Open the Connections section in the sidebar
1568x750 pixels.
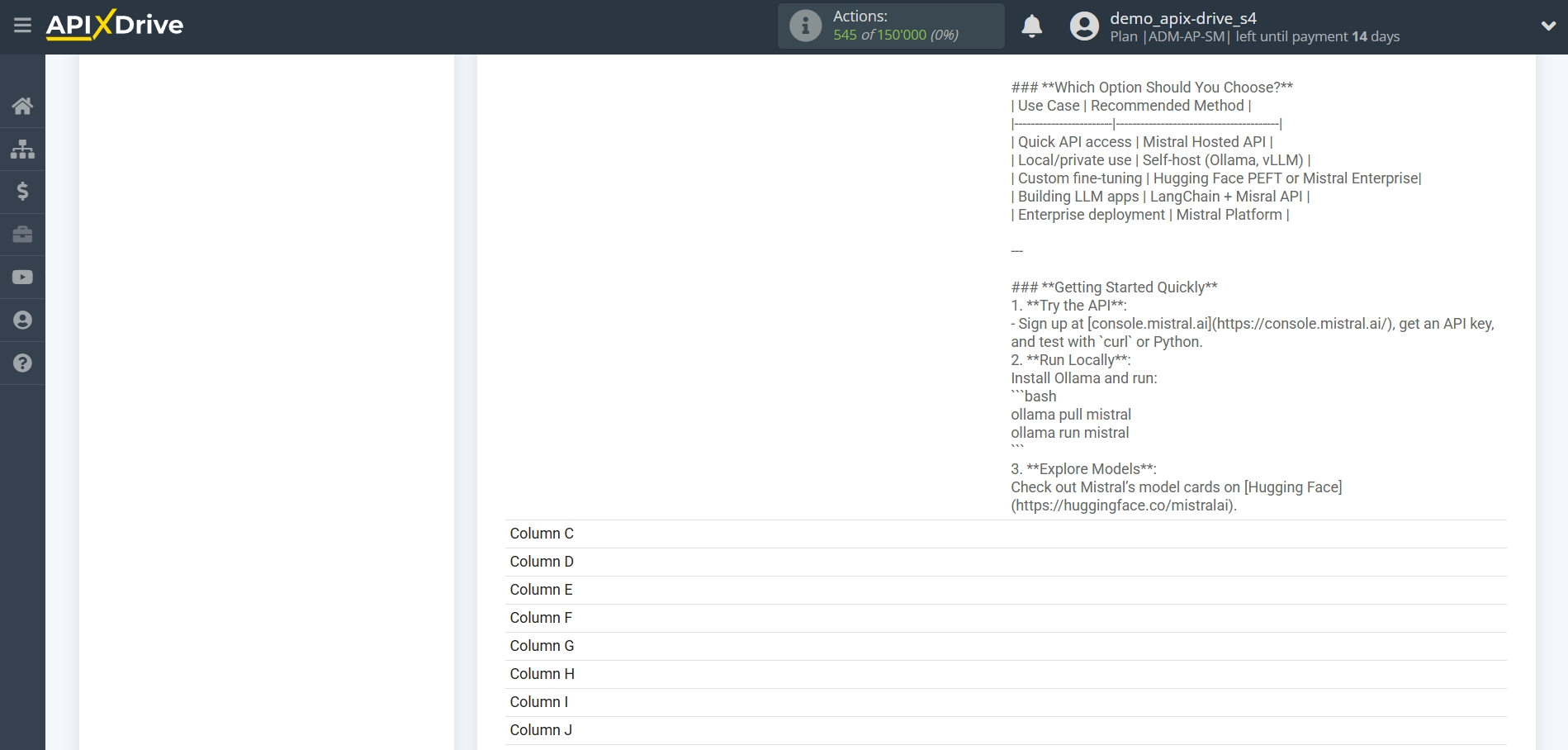21,149
